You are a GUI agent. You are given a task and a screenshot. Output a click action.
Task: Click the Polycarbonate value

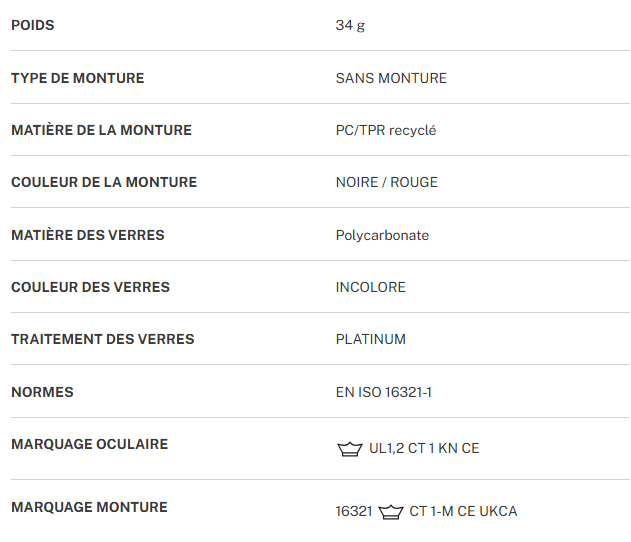tap(382, 235)
